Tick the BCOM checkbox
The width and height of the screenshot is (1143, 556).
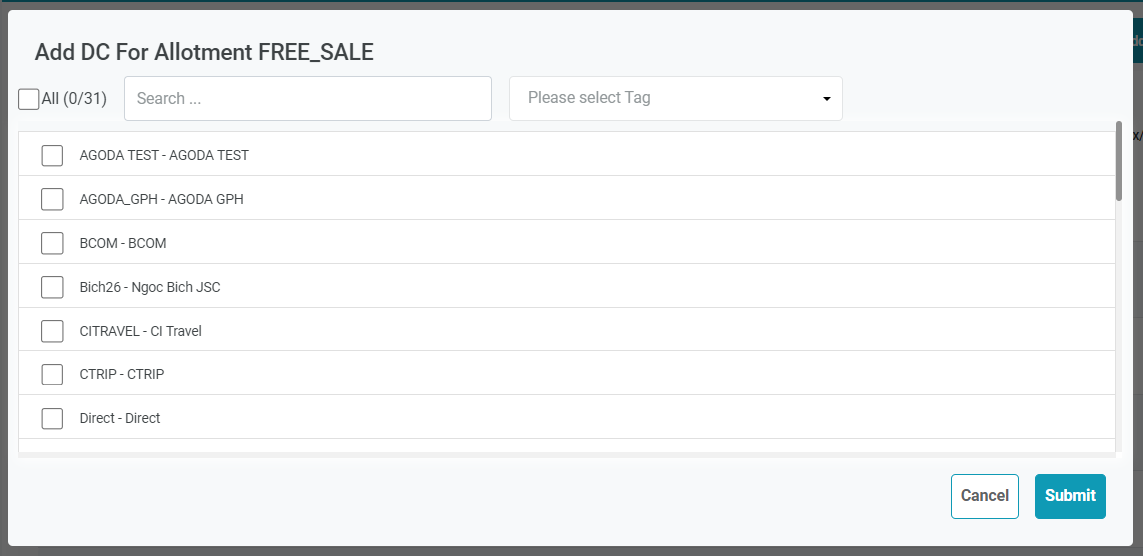coord(52,243)
